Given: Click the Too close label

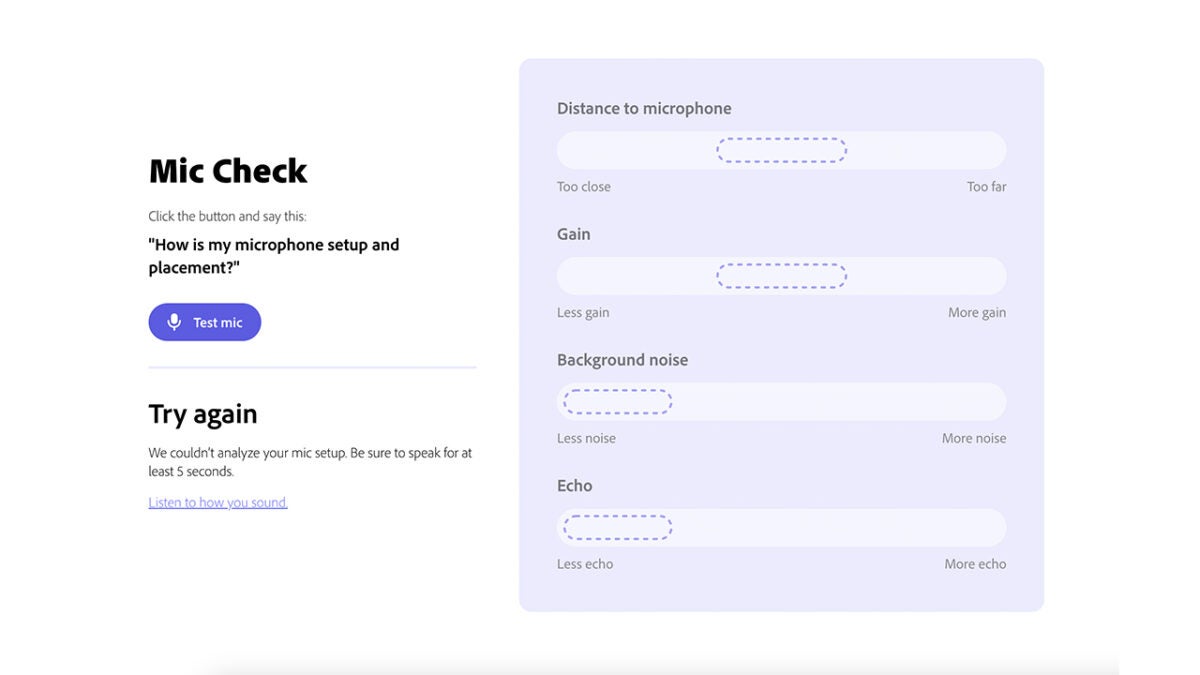Looking at the screenshot, I should coord(584,187).
